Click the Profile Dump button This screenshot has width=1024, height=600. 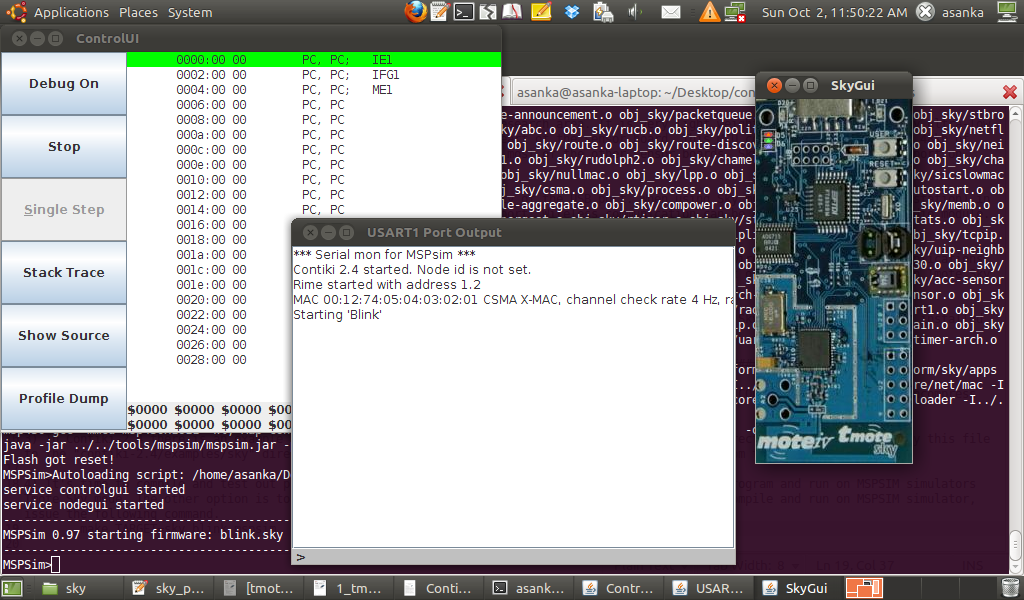click(x=63, y=398)
